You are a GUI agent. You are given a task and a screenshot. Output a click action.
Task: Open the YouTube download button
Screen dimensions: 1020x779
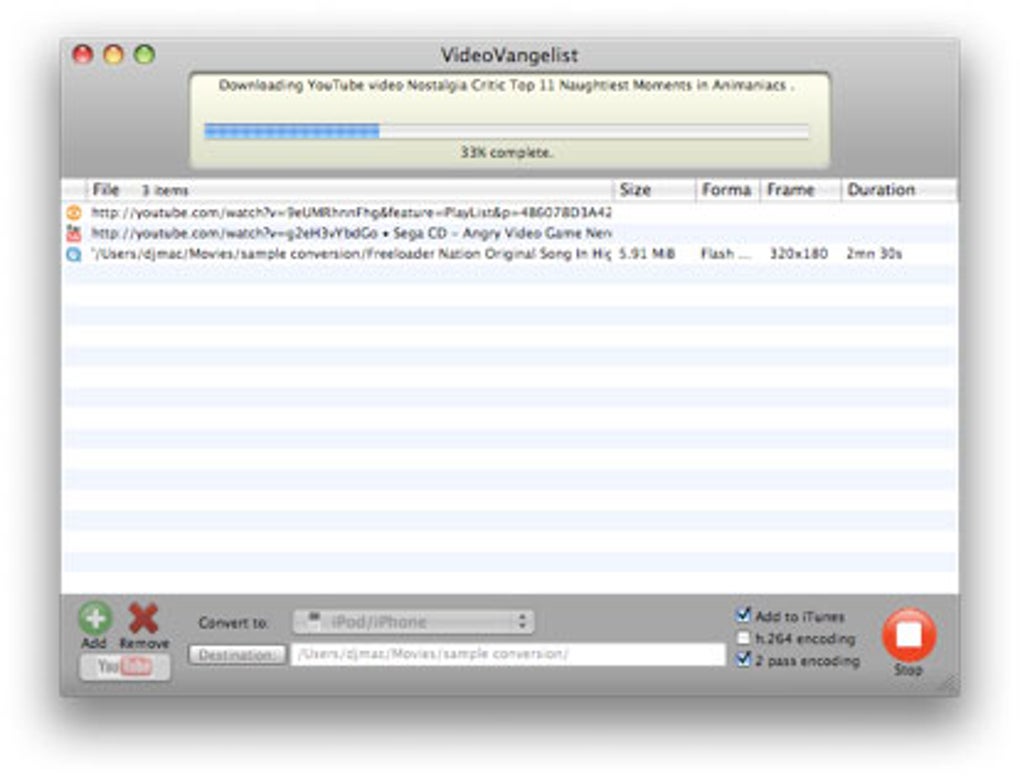click(125, 667)
